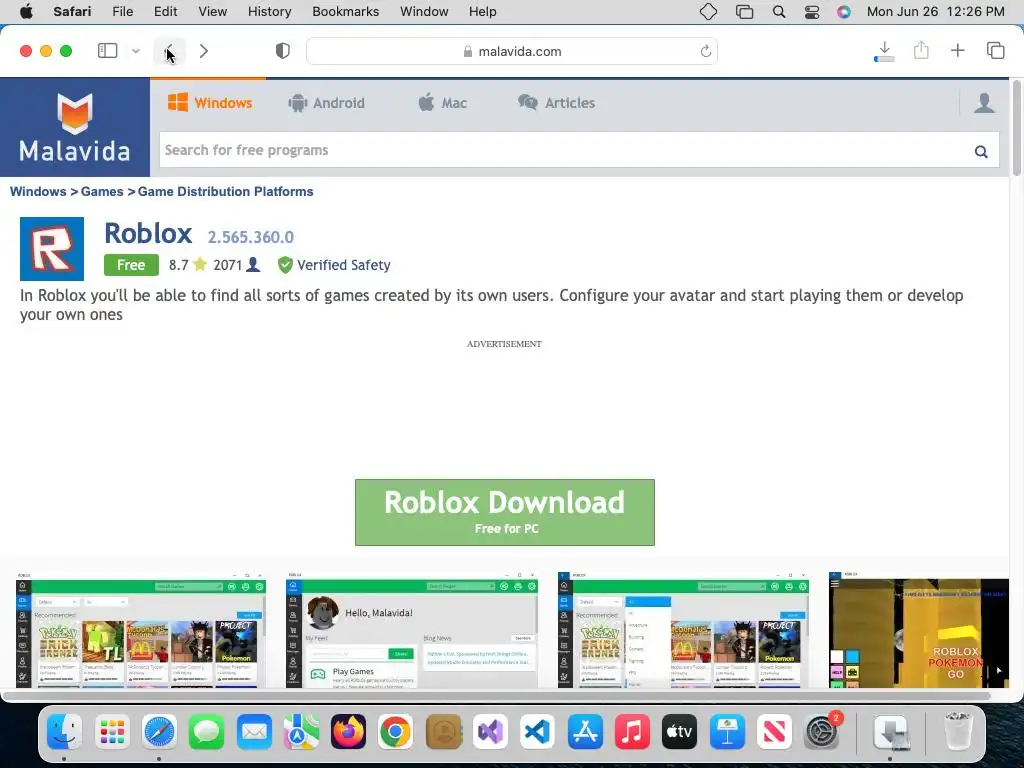Open the Roblox app logo image

(52, 249)
